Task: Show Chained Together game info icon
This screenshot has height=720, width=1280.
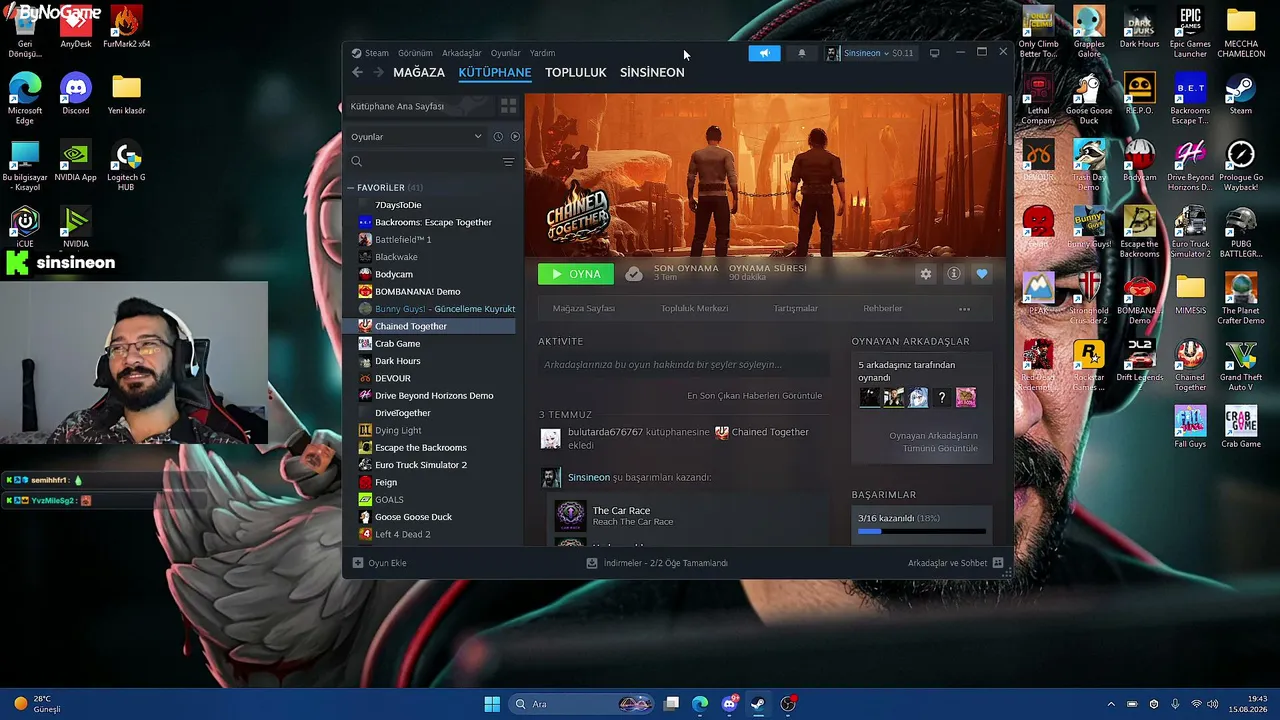Action: tap(954, 274)
